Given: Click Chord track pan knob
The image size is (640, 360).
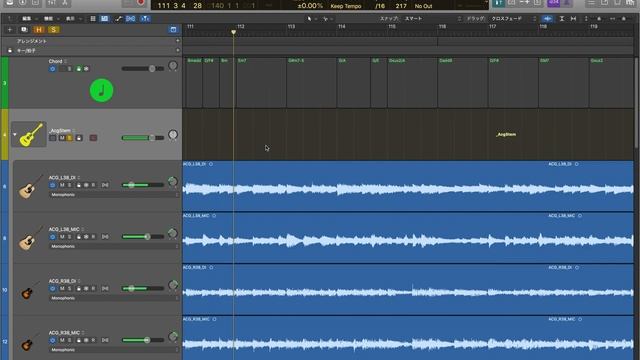Looking at the screenshot, I should pyautogui.click(x=173, y=66).
